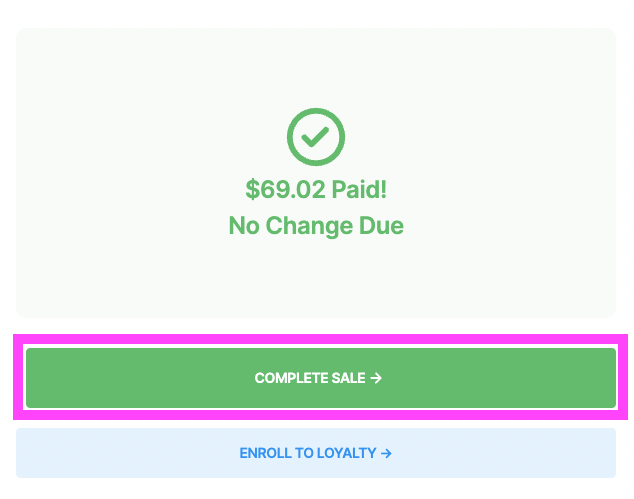Screen dimensions: 634x499
Task: Click the $69.02 amount in the confirmation
Action: tap(285, 189)
